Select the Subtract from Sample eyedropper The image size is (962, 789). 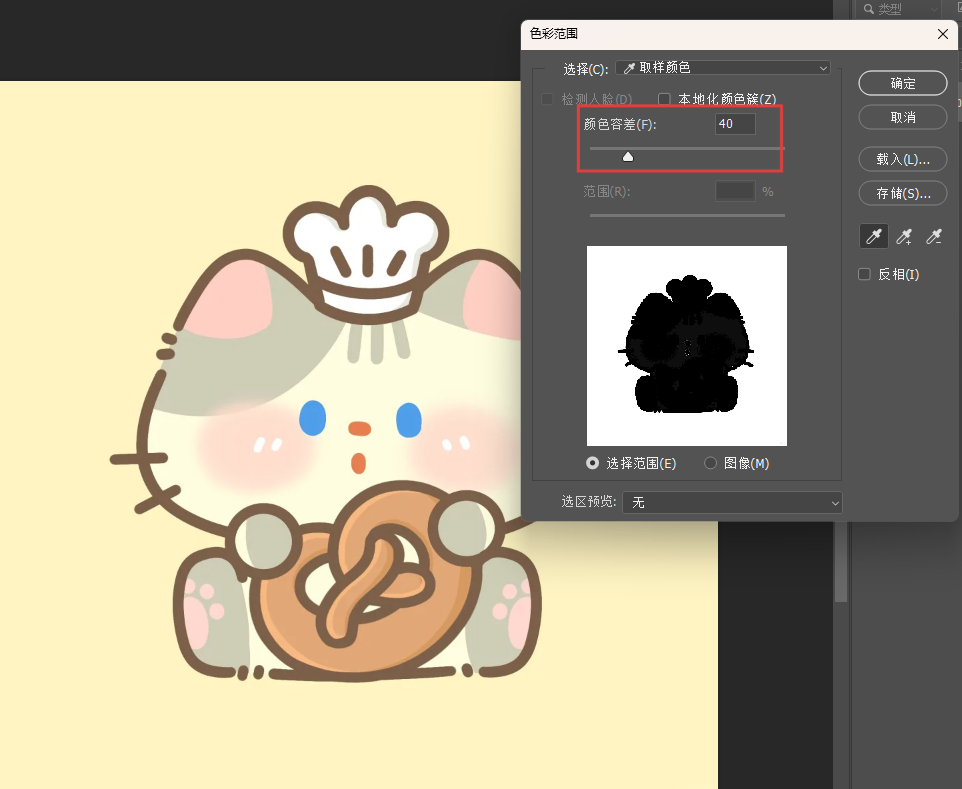tap(934, 236)
